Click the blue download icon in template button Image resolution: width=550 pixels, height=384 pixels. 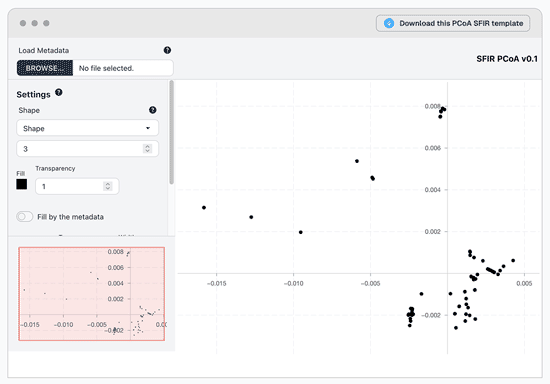click(x=389, y=23)
